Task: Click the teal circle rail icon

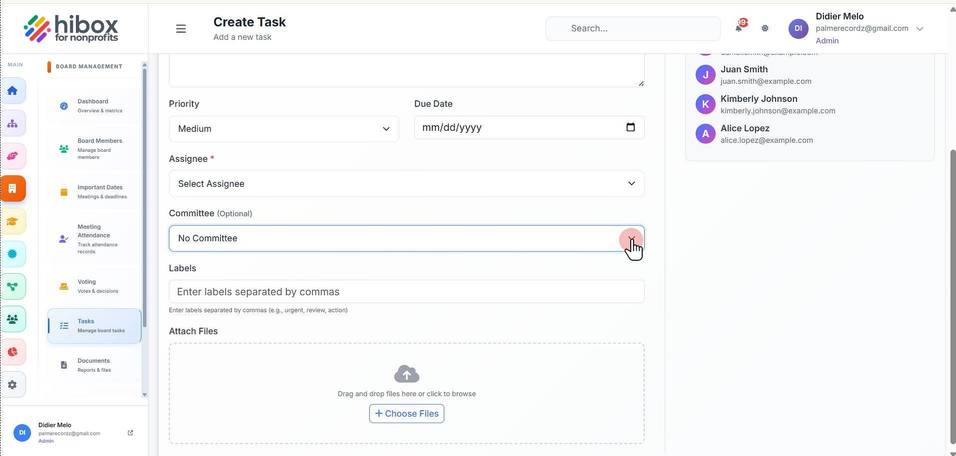Action: (12, 254)
